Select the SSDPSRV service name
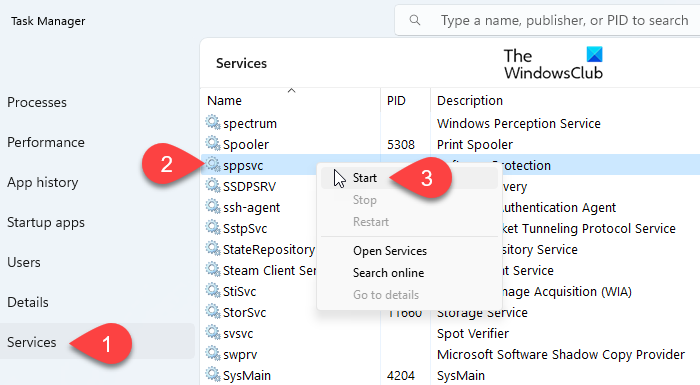 pos(250,187)
